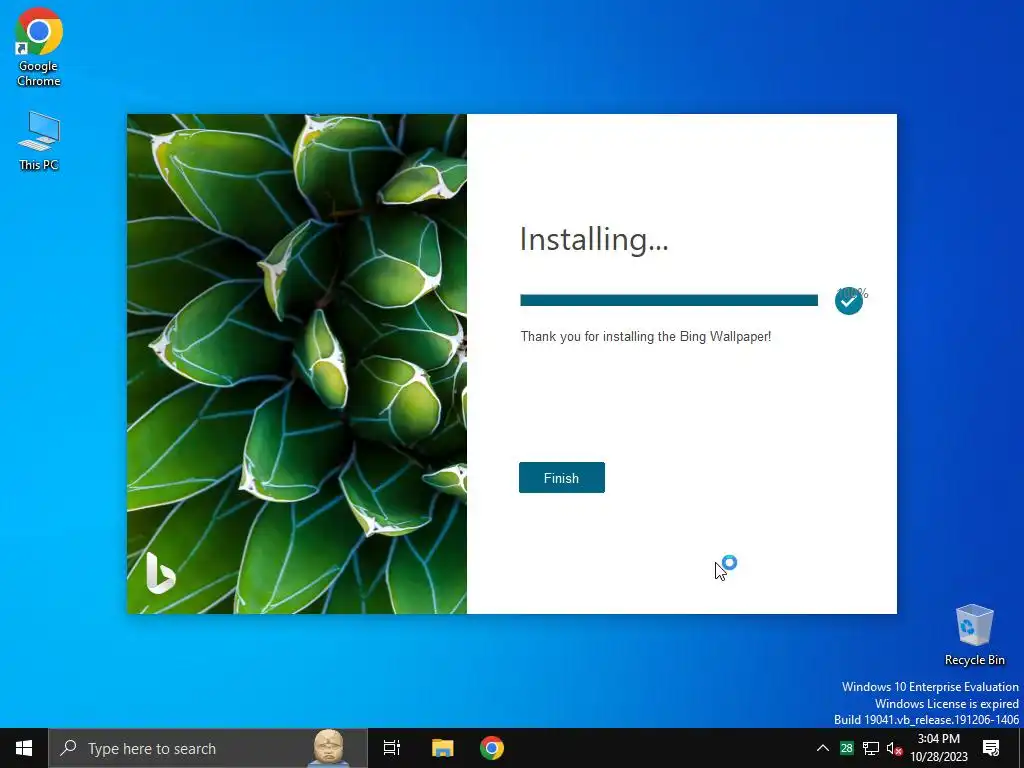Open Task View on taskbar
The width and height of the screenshot is (1024, 768).
[x=392, y=748]
